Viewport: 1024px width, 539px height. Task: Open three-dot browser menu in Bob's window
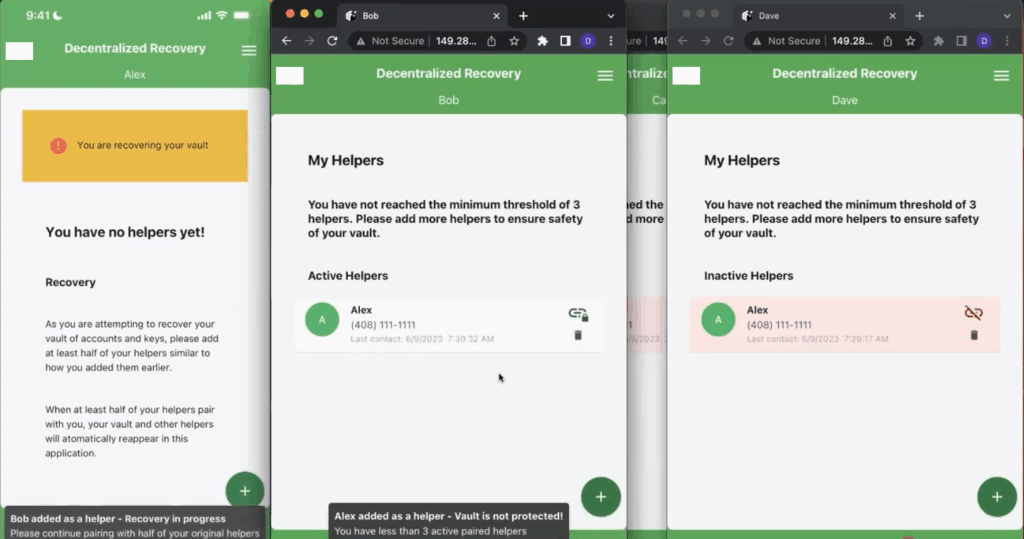611,41
